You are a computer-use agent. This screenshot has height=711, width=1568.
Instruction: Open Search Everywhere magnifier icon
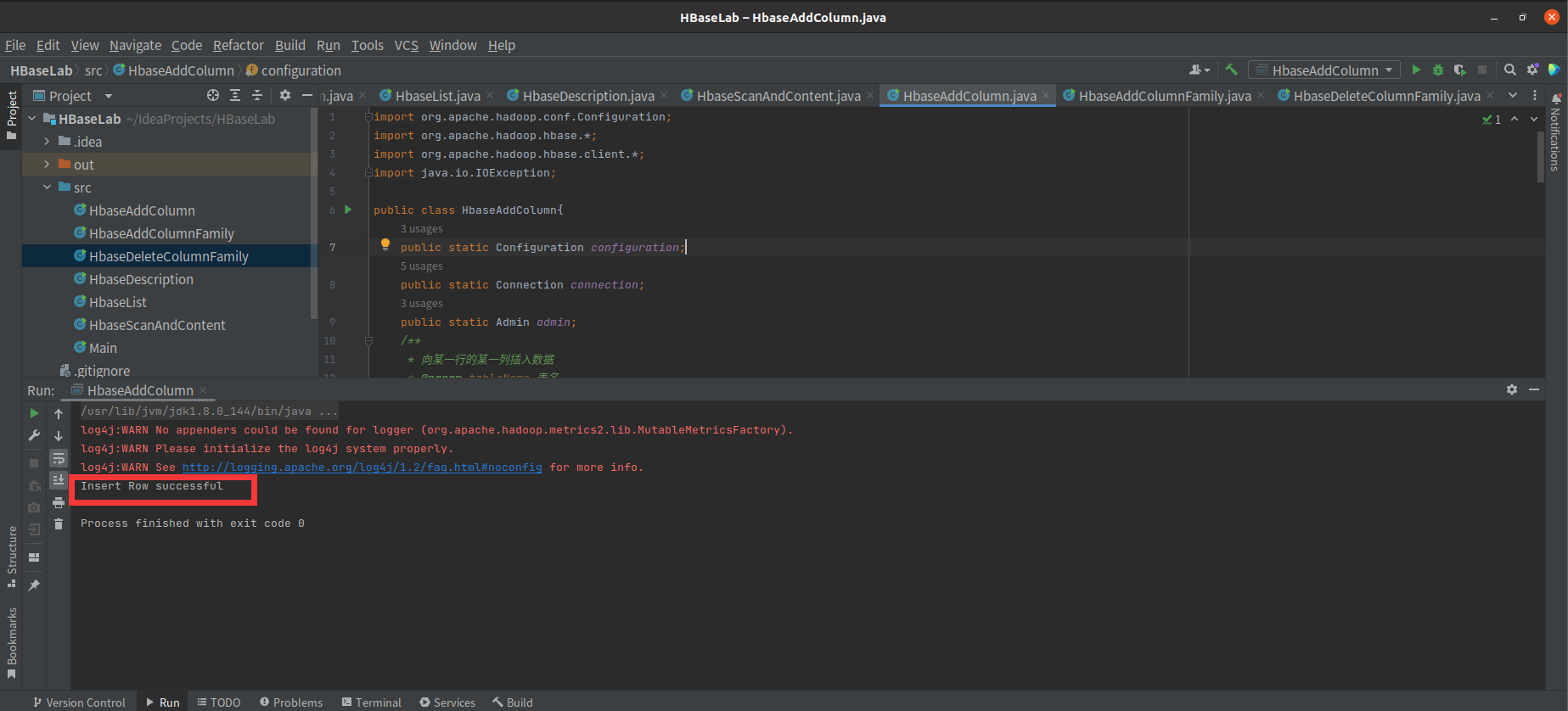pos(1509,70)
